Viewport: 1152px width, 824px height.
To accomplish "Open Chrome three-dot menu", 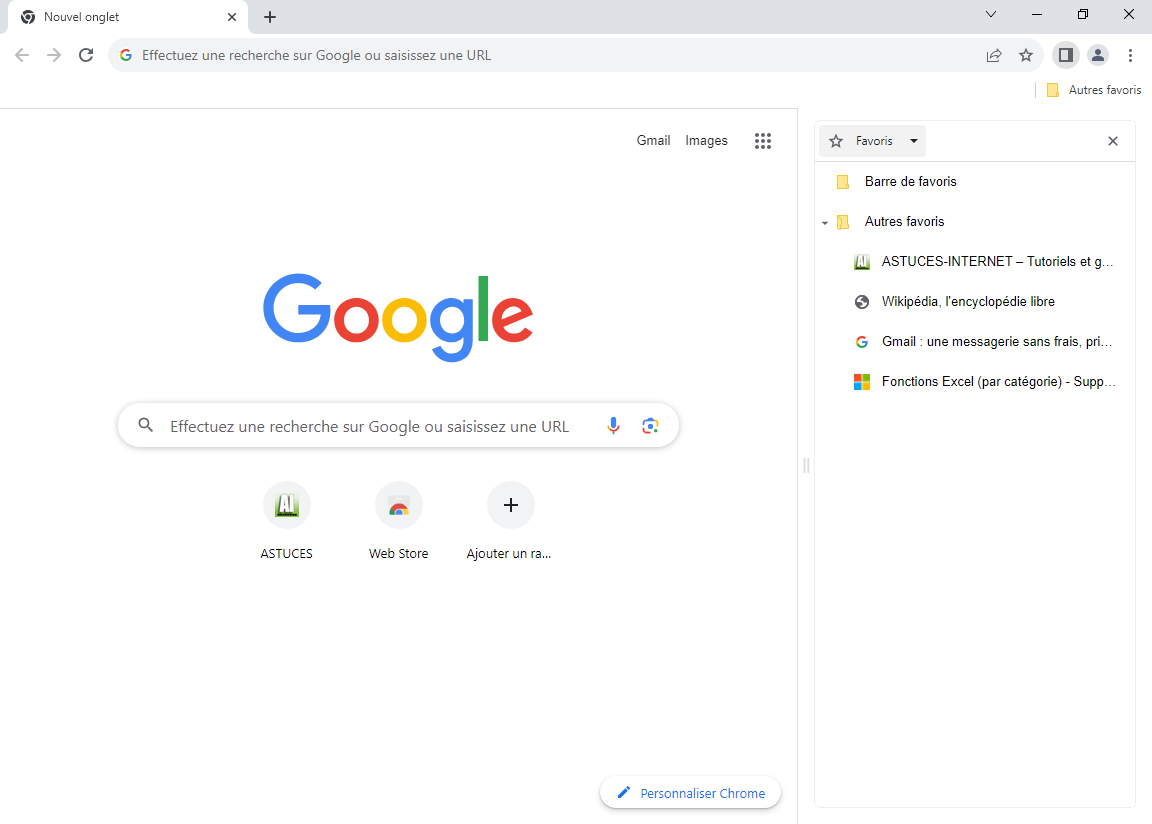I will [x=1130, y=55].
